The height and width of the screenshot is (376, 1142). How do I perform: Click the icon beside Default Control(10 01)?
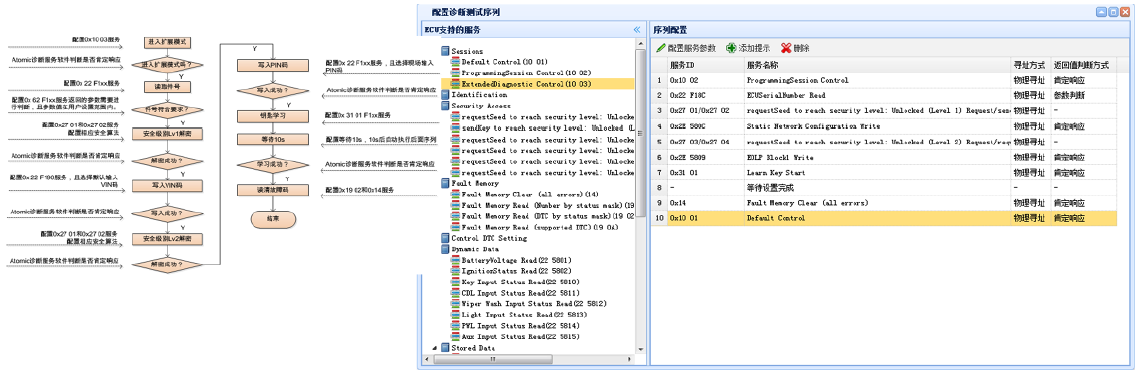[456, 63]
